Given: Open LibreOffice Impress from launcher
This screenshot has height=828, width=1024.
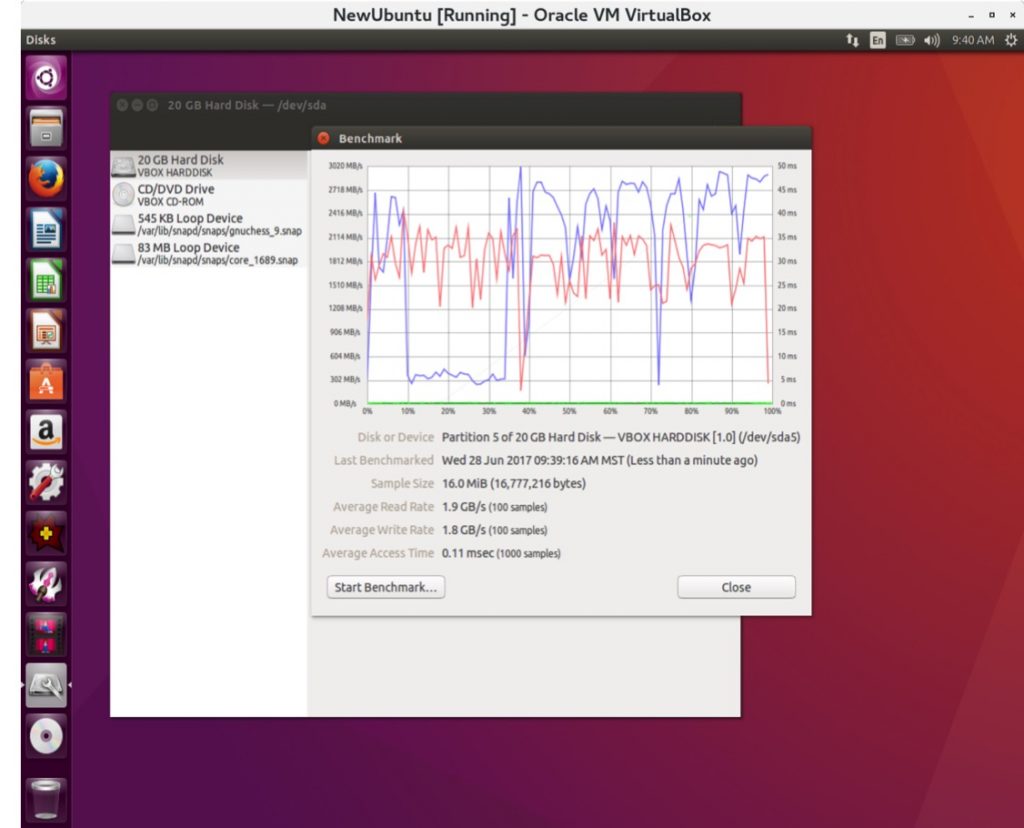Looking at the screenshot, I should (x=46, y=330).
